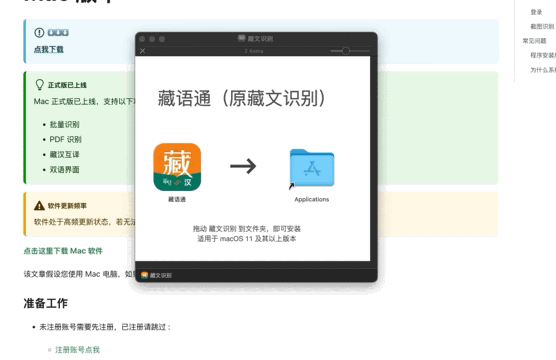
Task: Jump to 登录 in page outline
Action: (536, 12)
